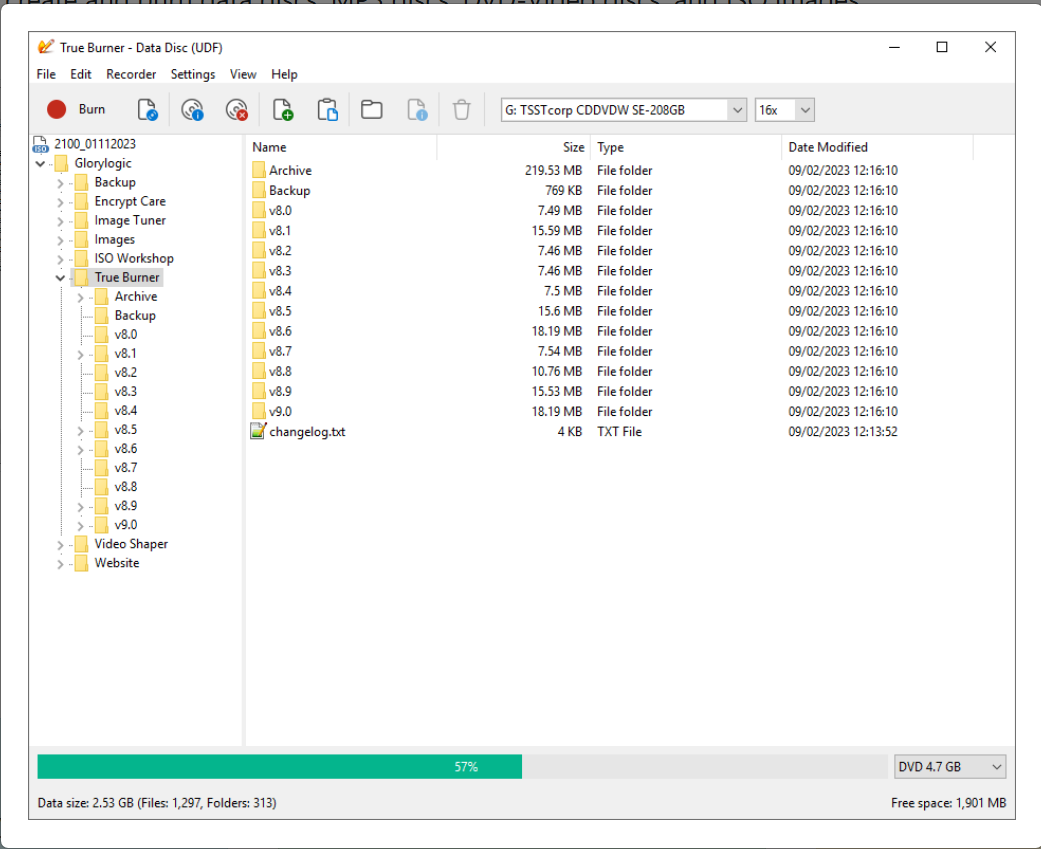Click the green 57% disc usage bar
Screen dimensions: 1041x849
click(280, 767)
